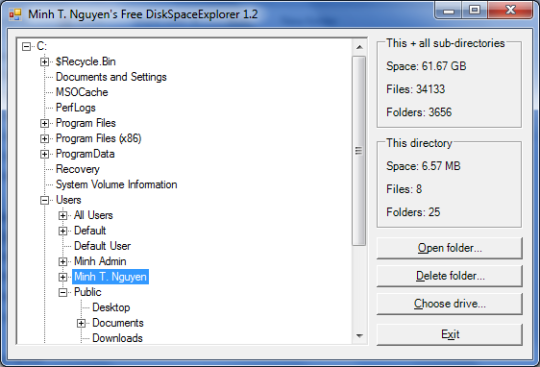This screenshot has width=540, height=367.
Task: Minimize the DiskSpaceExplorer window
Action: [x=448, y=11]
